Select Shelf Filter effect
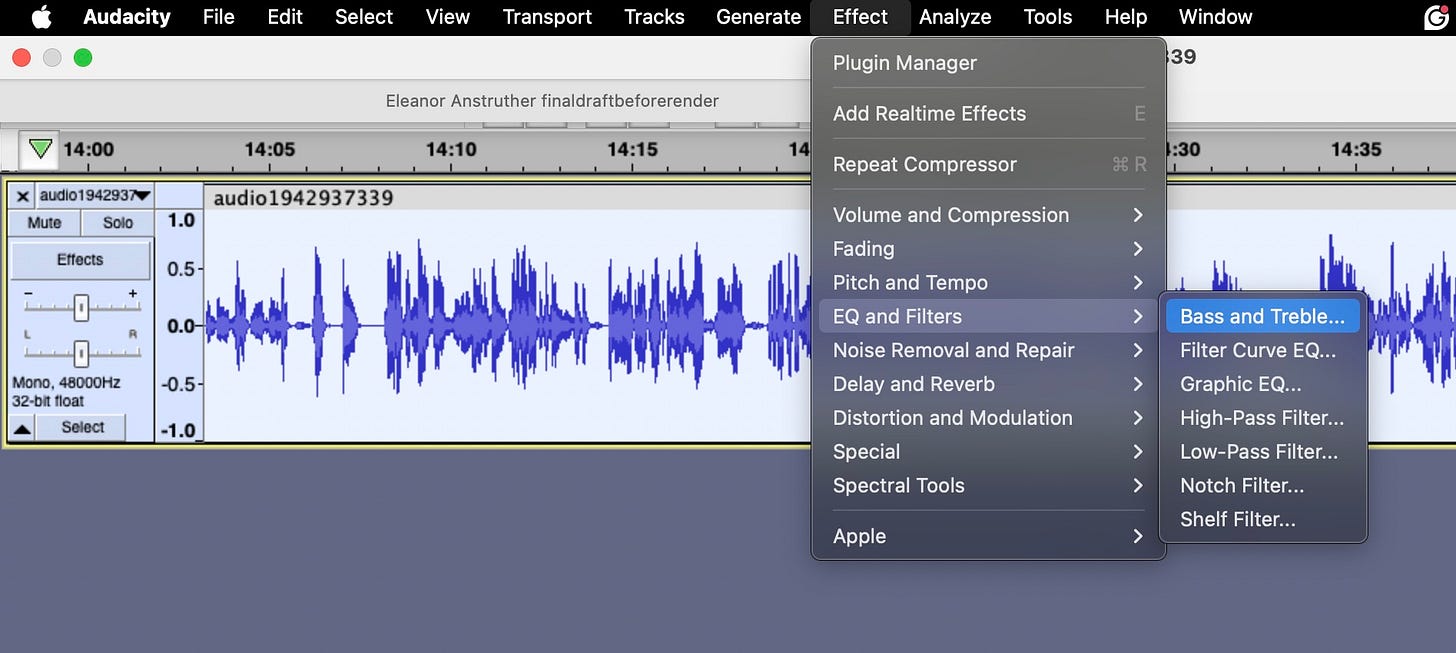Image resolution: width=1456 pixels, height=653 pixels. tap(1263, 520)
